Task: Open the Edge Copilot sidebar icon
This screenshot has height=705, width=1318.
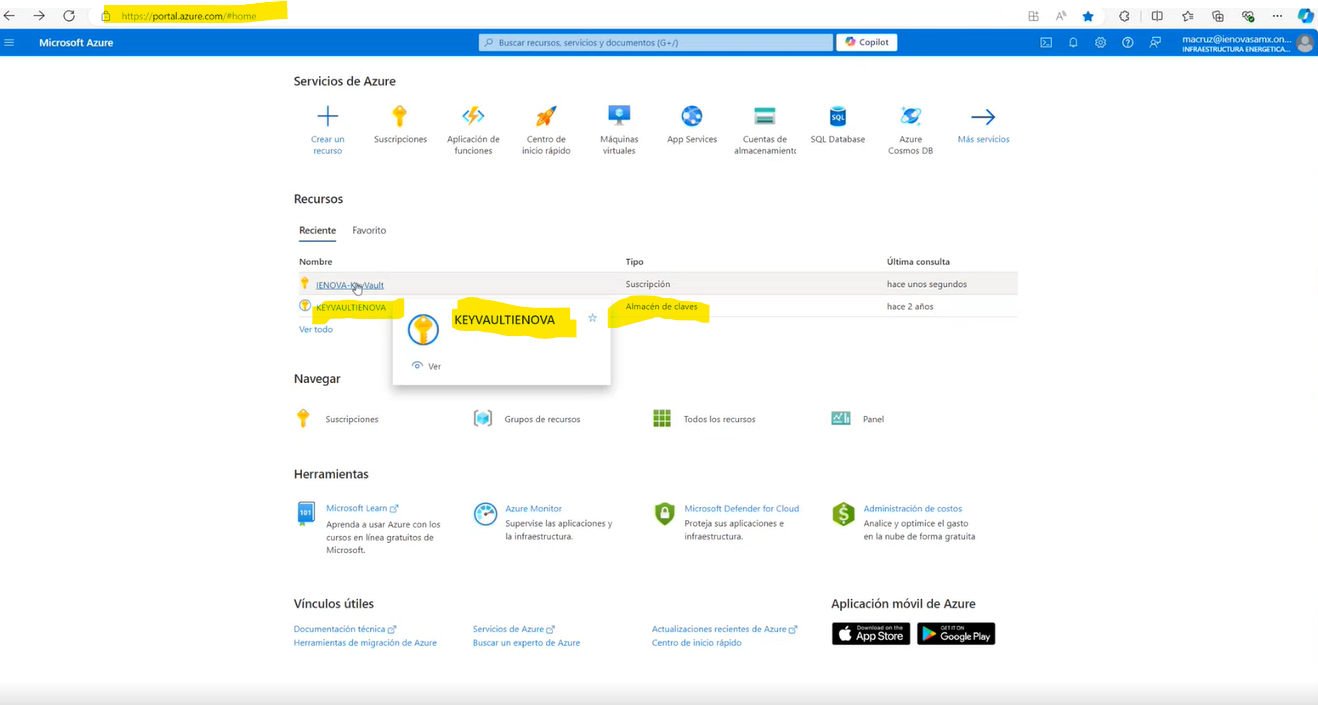Action: [x=1305, y=16]
